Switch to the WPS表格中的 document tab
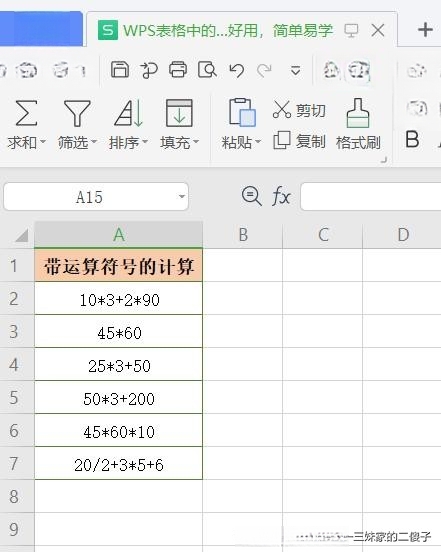 (x=215, y=31)
